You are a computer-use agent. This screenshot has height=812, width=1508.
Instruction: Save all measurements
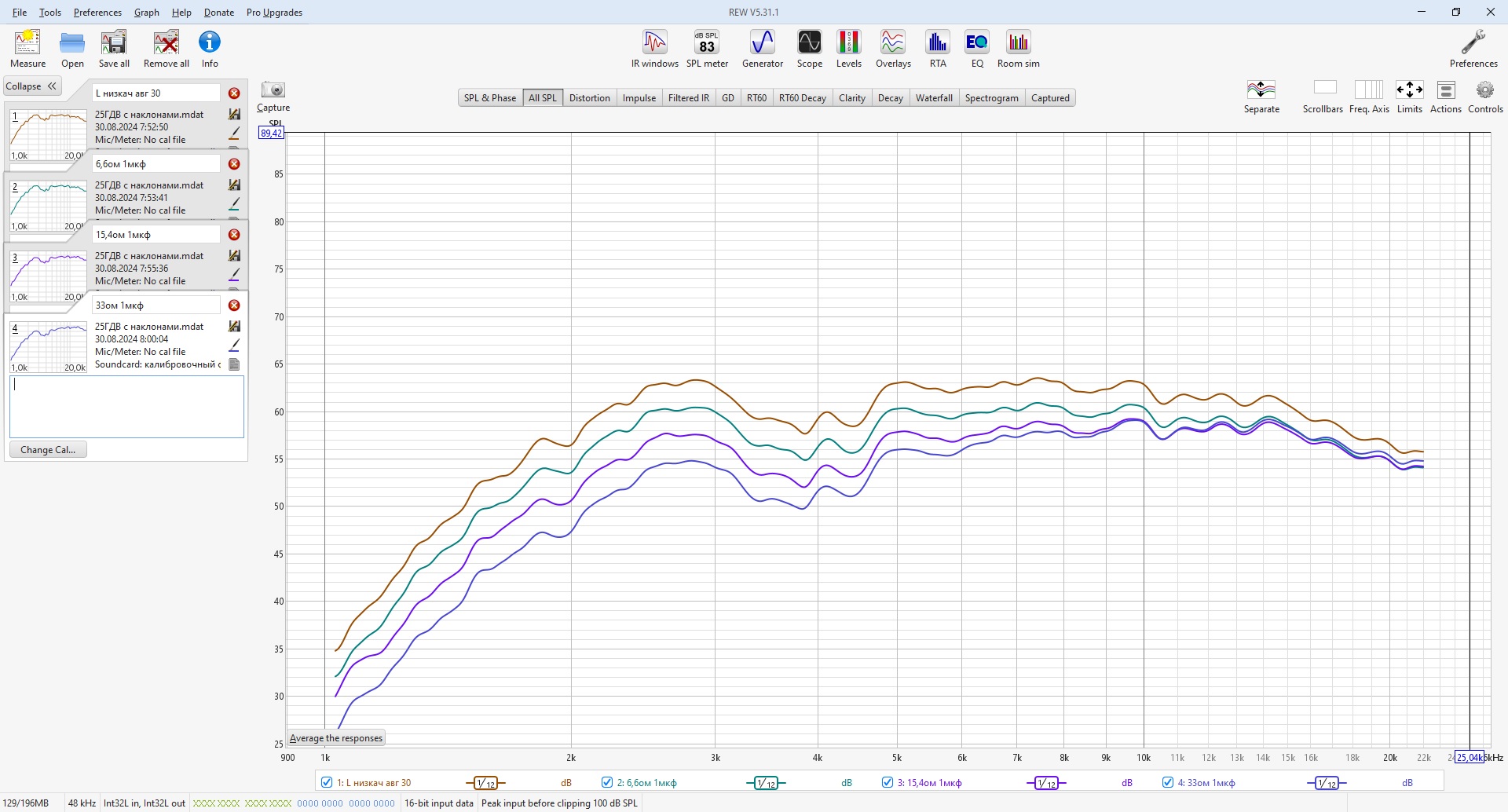point(114,49)
